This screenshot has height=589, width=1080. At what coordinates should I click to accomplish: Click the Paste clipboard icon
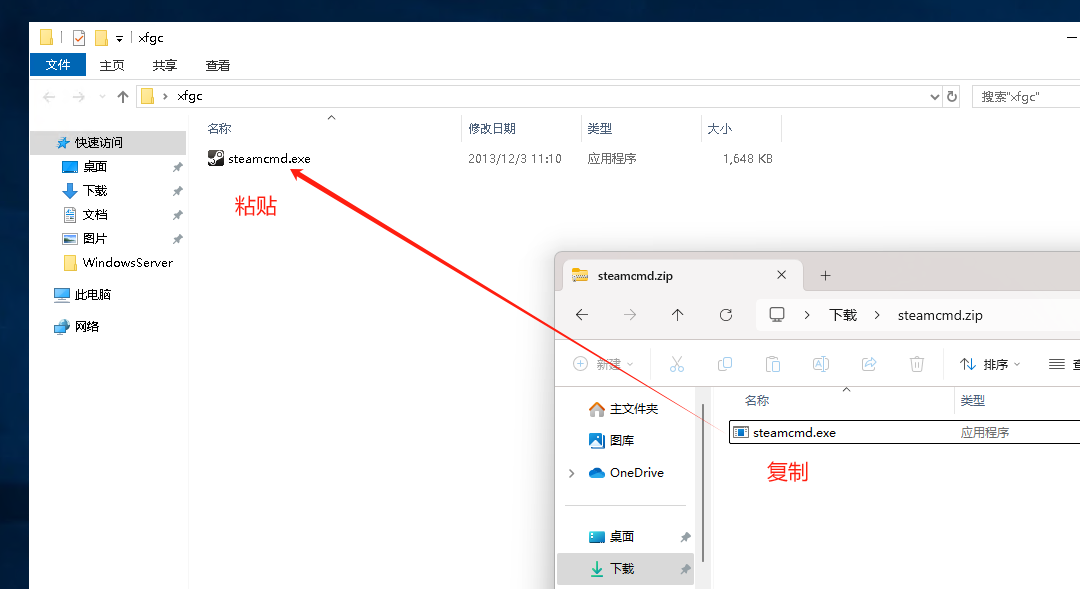pyautogui.click(x=773, y=364)
